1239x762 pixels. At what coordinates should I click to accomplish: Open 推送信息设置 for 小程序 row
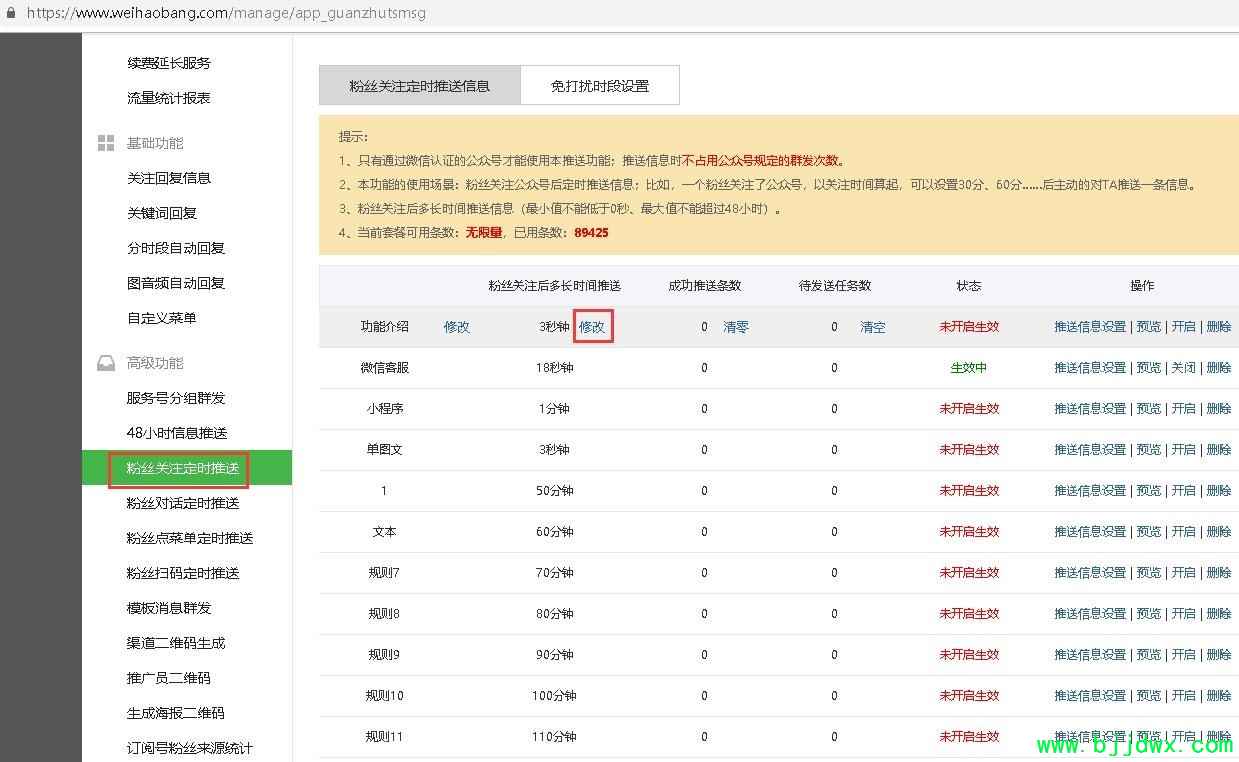pyautogui.click(x=1090, y=409)
